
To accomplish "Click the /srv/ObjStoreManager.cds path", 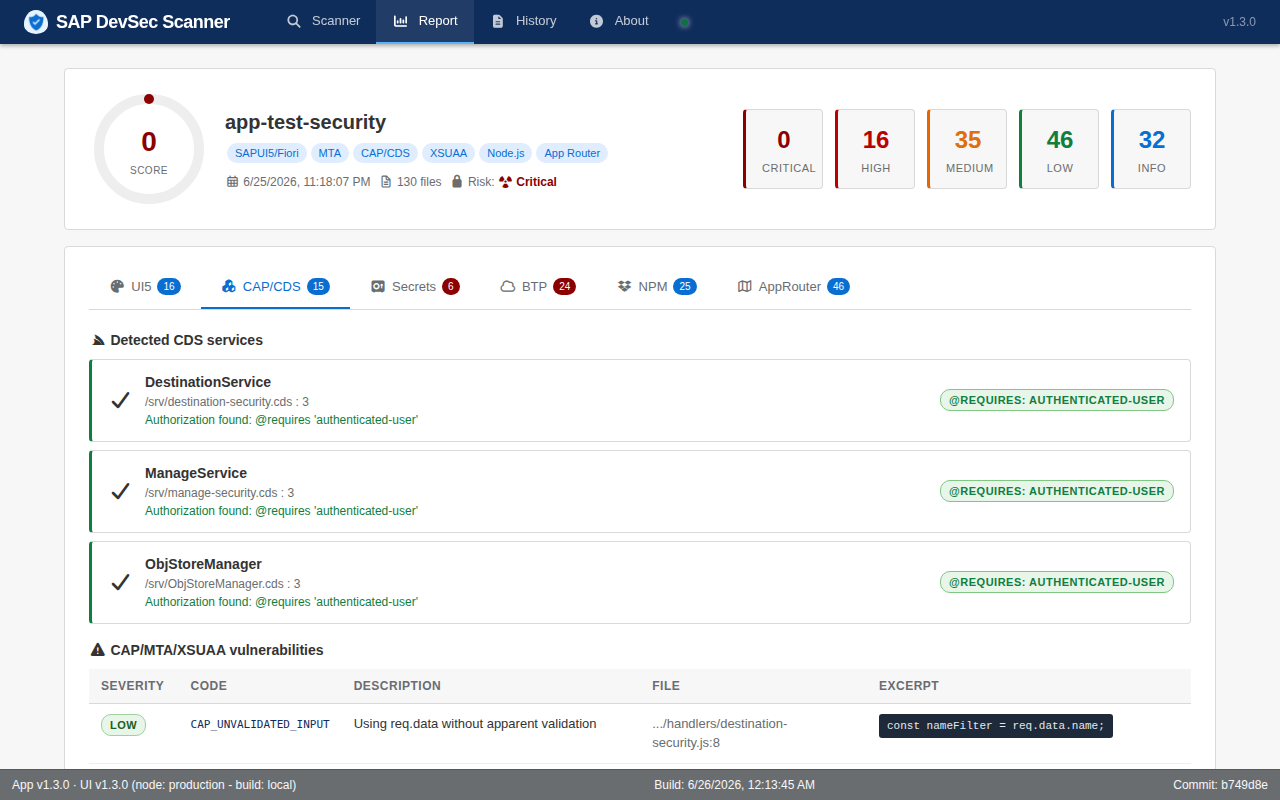I will tap(222, 584).
